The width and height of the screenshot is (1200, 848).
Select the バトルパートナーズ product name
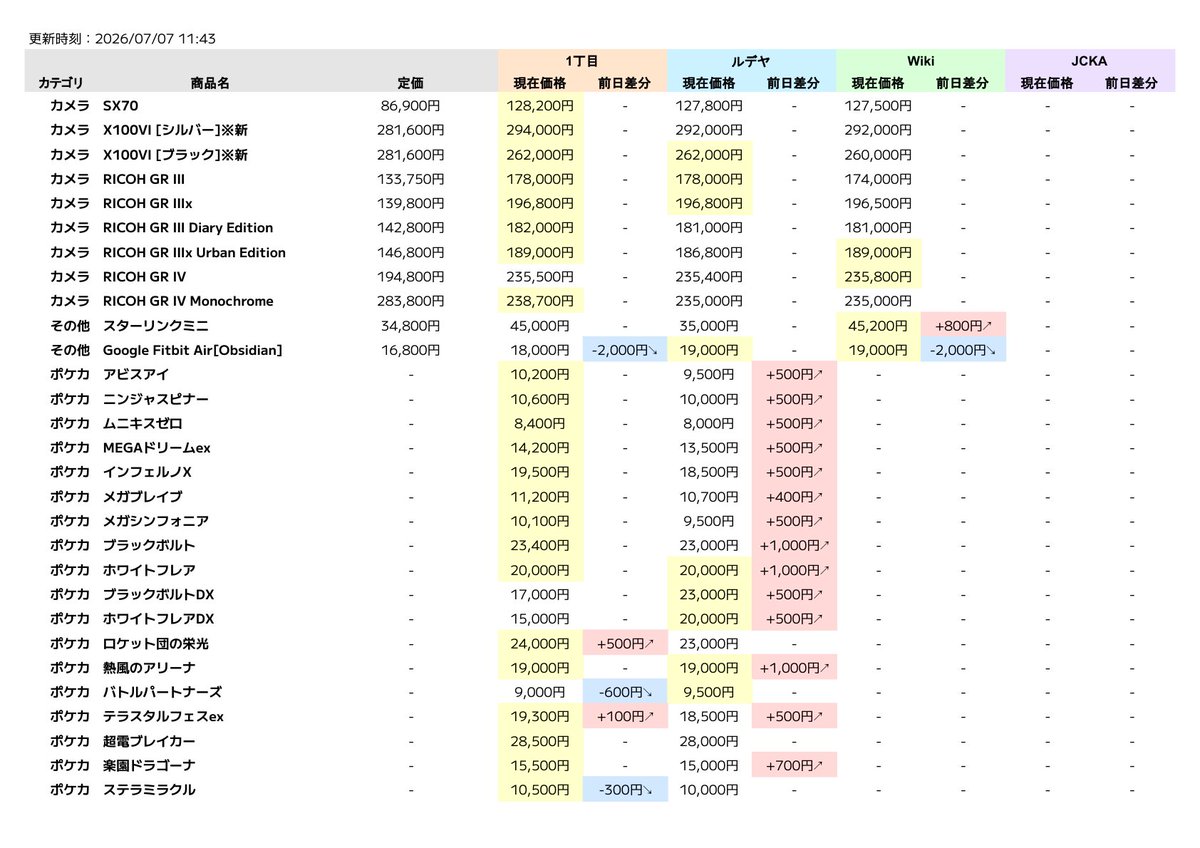coord(161,692)
